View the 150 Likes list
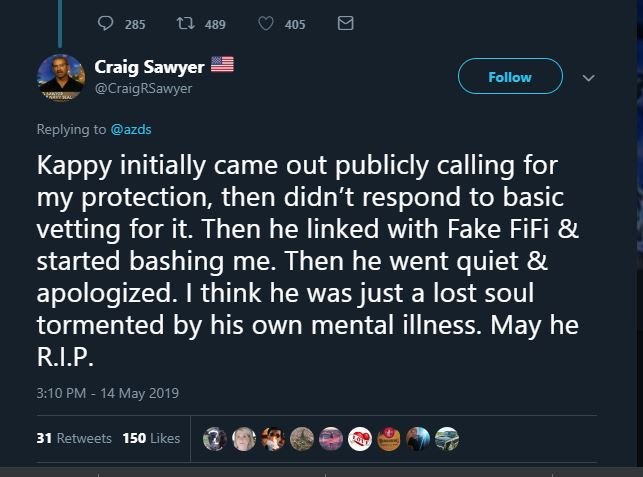Viewport: 643px width, 477px height. (151, 438)
